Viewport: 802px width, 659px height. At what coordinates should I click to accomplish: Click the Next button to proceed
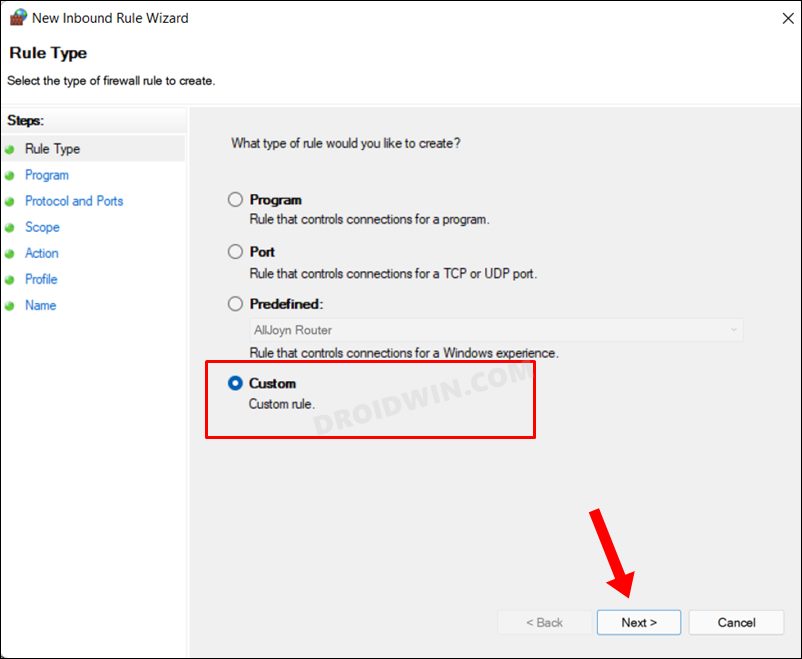(638, 622)
